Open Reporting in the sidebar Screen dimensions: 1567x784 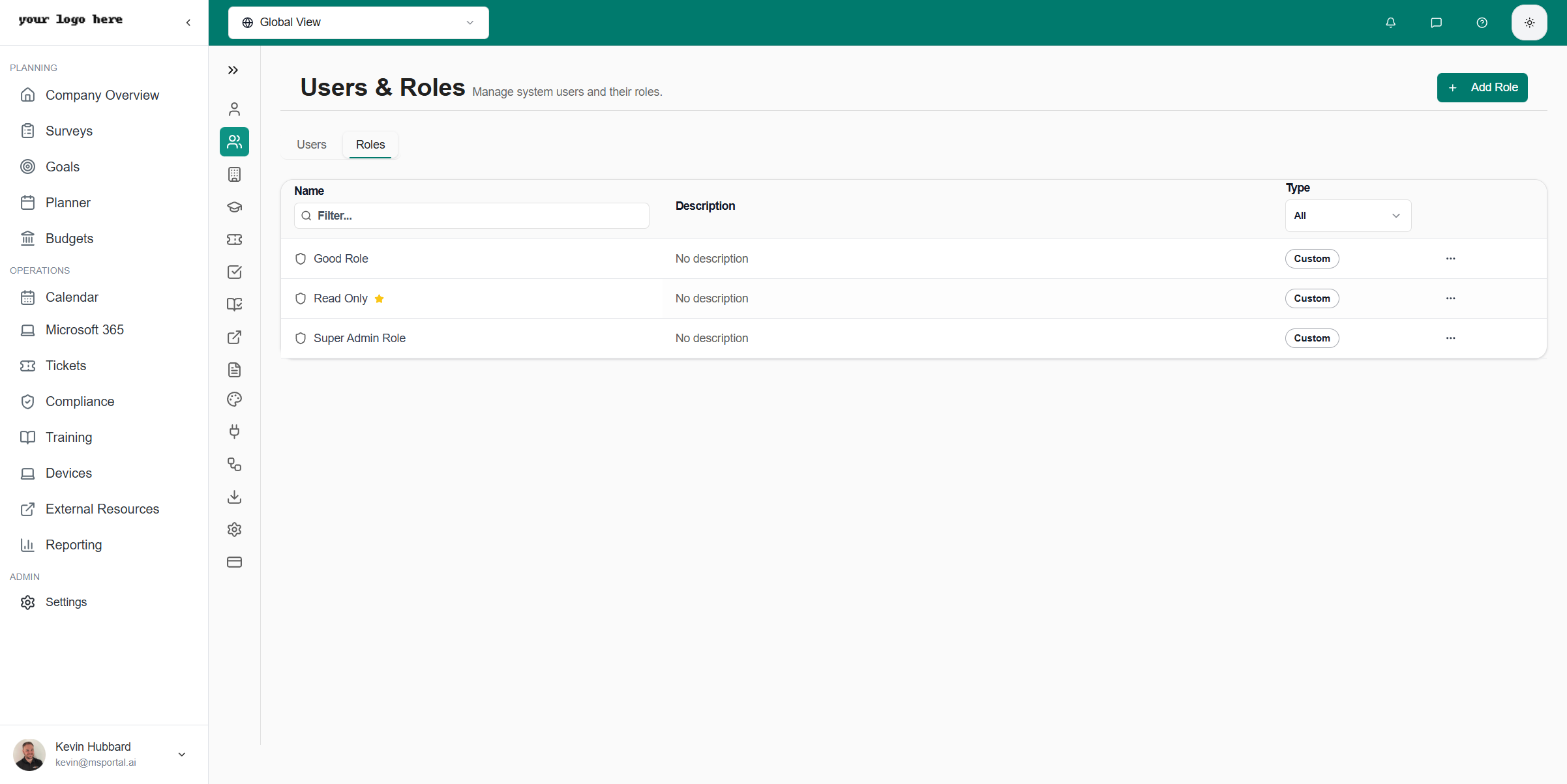point(74,544)
